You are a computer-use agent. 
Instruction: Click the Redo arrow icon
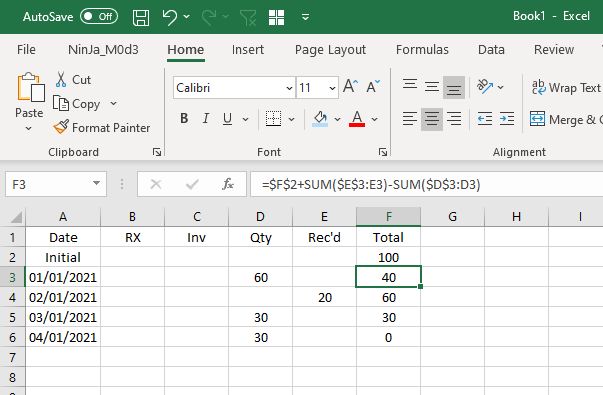pos(209,17)
